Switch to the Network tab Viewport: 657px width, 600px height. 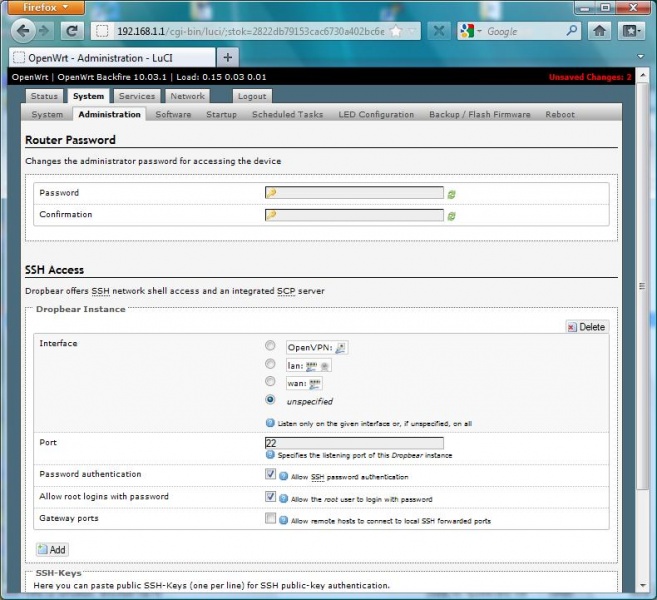[187, 97]
